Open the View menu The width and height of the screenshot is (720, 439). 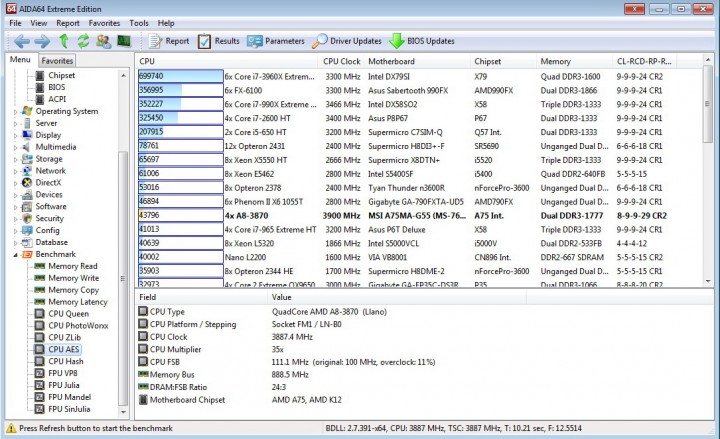(39, 23)
